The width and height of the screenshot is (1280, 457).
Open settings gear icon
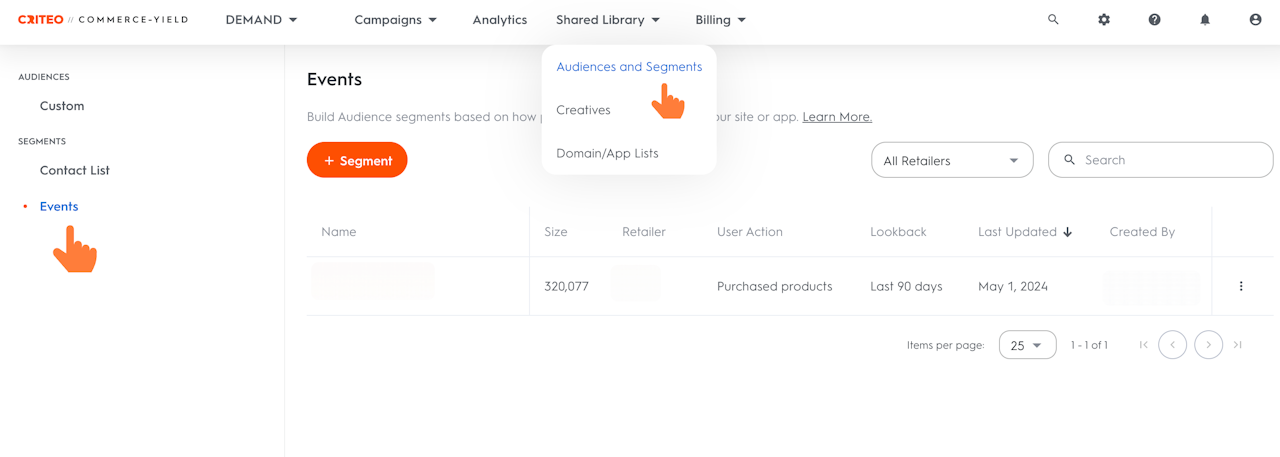(x=1104, y=20)
